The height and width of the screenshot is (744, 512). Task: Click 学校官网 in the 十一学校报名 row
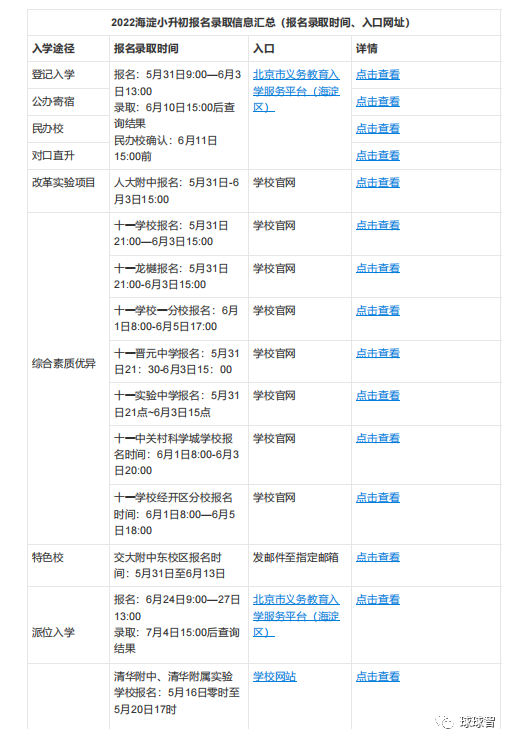(274, 225)
